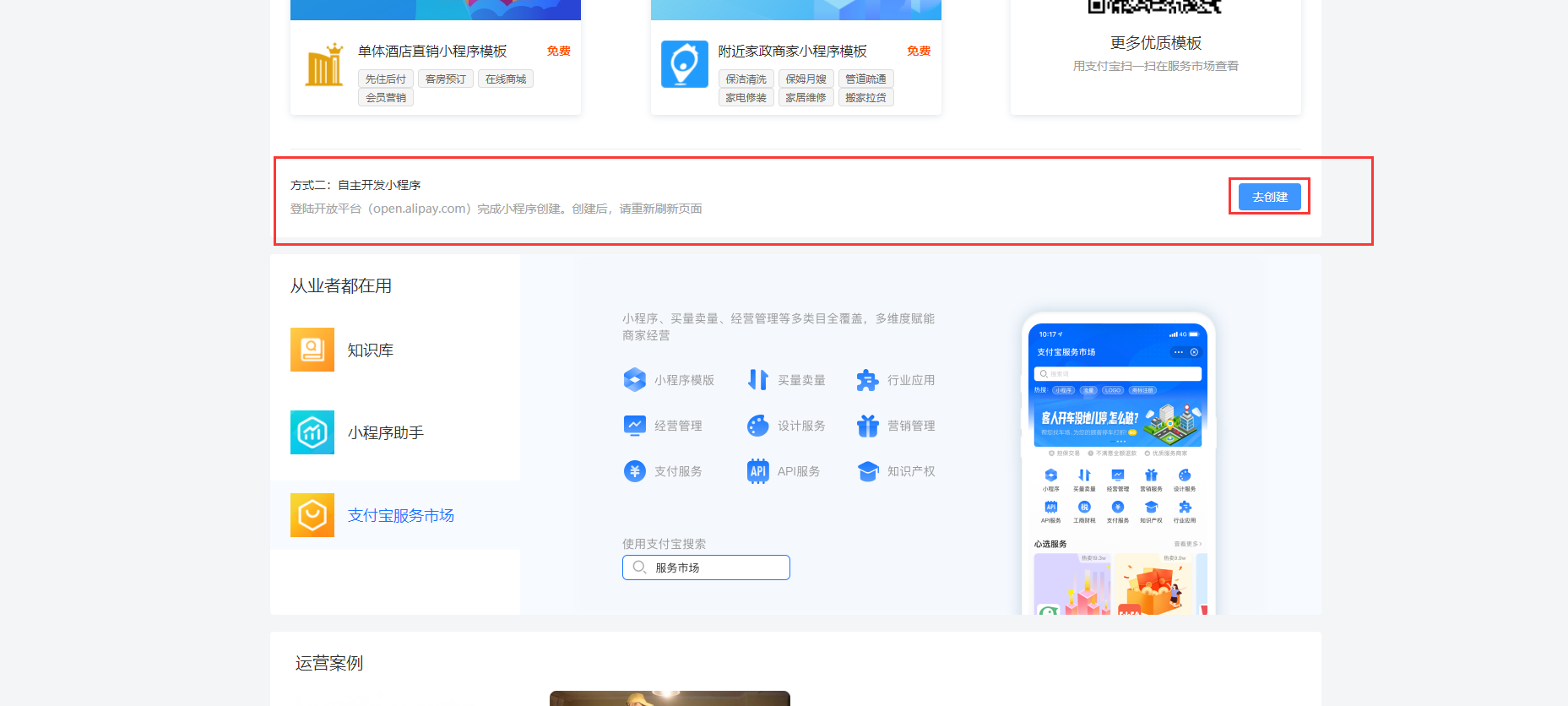Click the 经营管理 chart icon

click(634, 426)
